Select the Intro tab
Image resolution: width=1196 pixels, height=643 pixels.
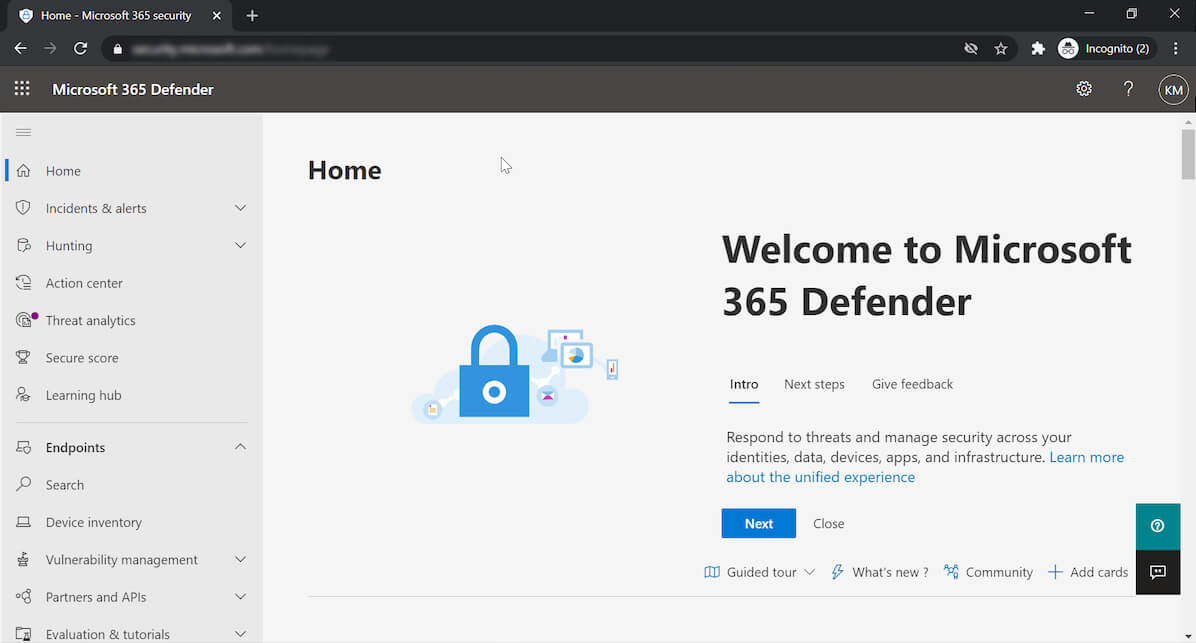pos(744,384)
